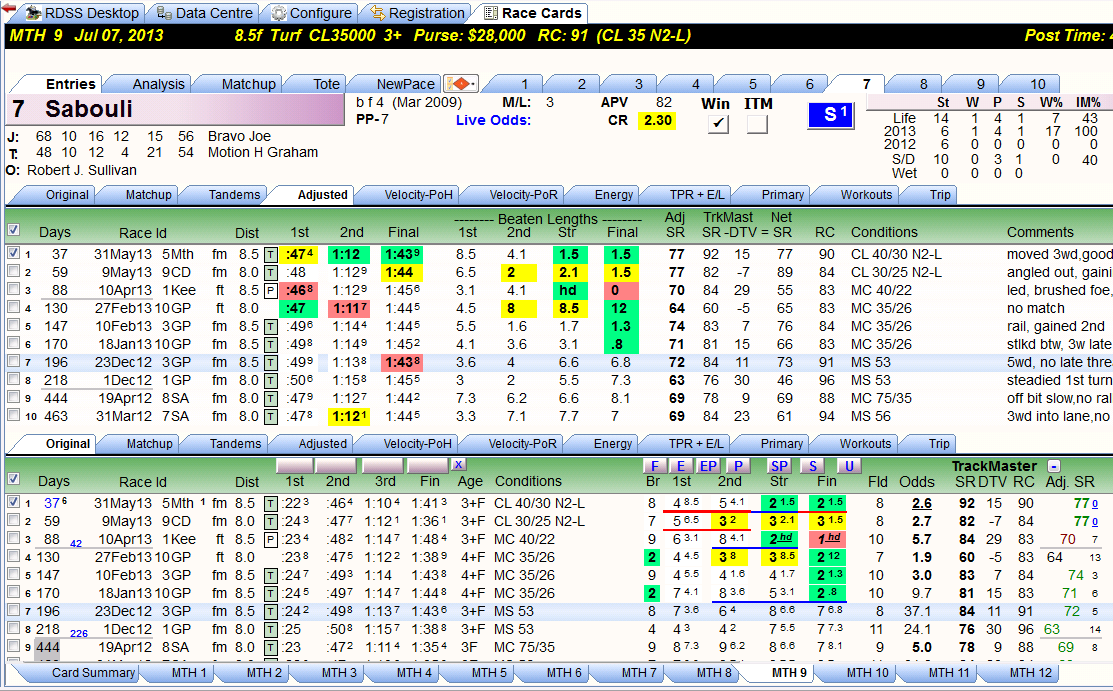Go to the MTH 10 race tab

coord(867,673)
